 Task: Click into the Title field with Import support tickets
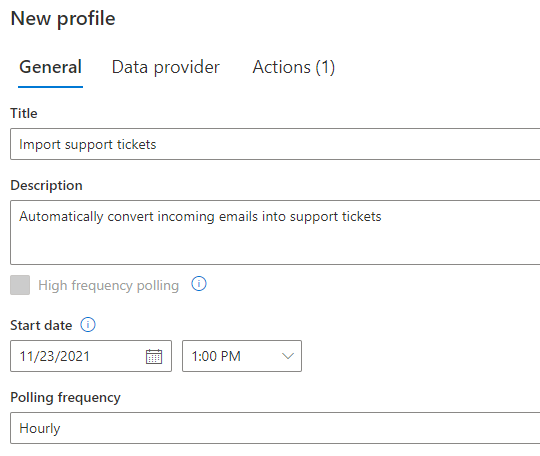(275, 144)
